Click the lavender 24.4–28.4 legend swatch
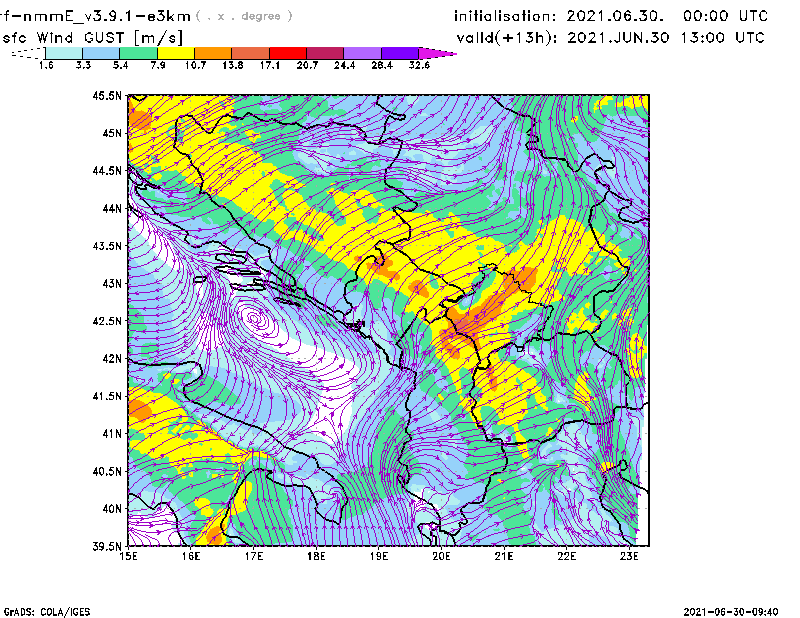Screen dimensions: 800x618 362,53
